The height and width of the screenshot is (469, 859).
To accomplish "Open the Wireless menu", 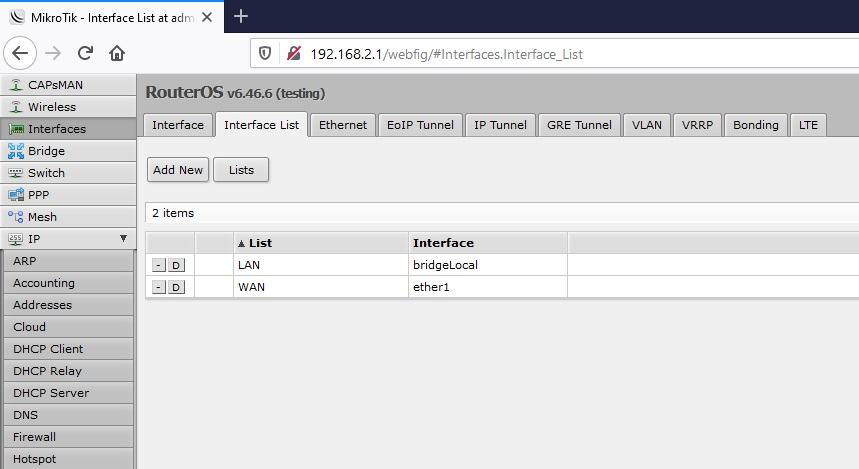I will (x=68, y=107).
